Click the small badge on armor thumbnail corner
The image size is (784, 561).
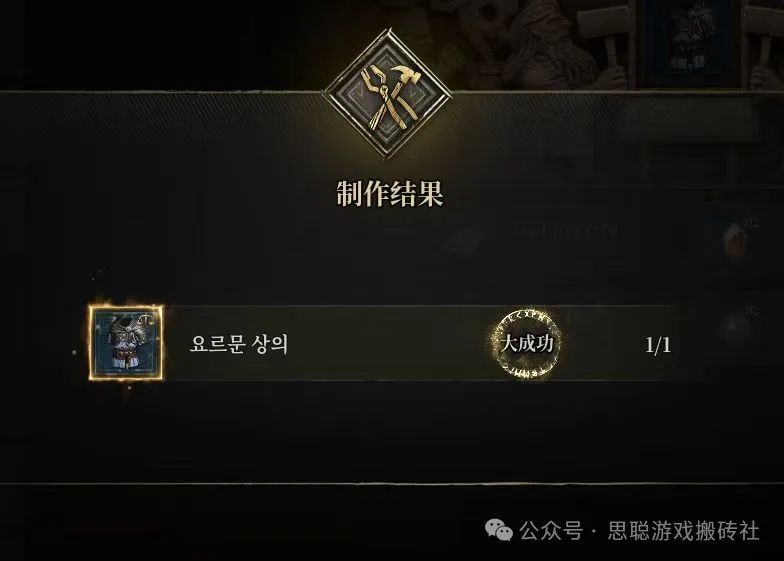(x=146, y=318)
